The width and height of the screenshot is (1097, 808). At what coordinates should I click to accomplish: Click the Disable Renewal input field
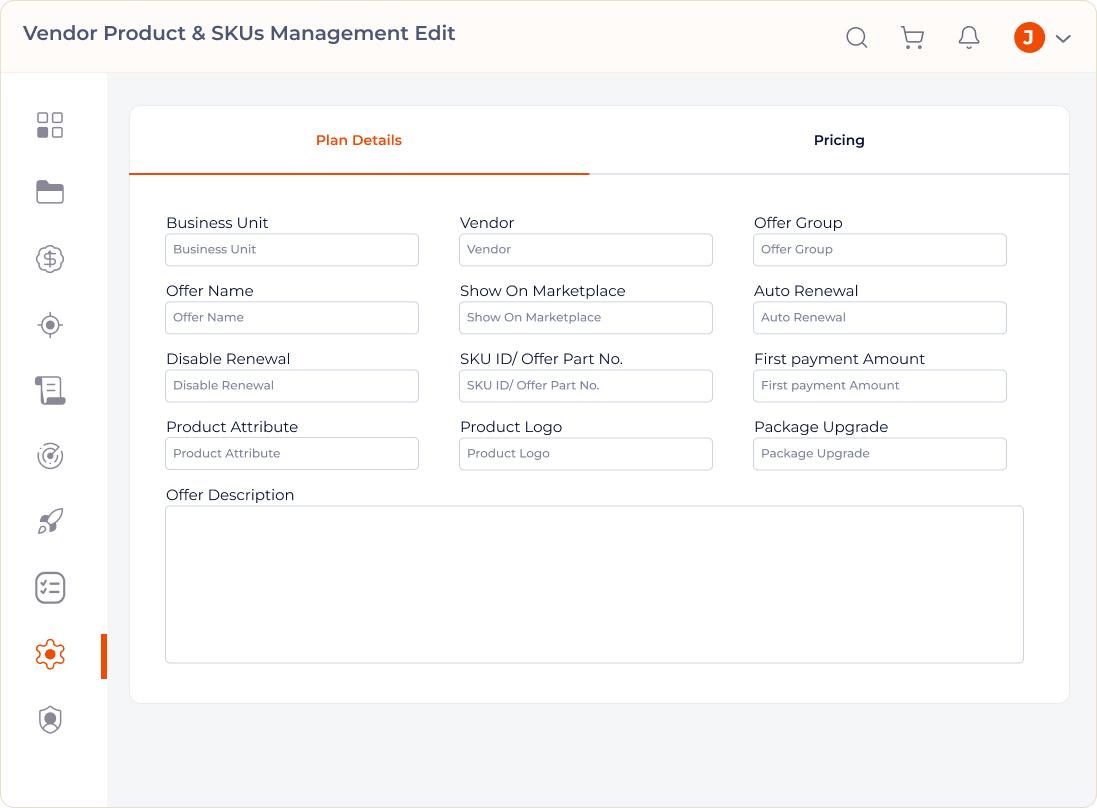[x=292, y=385]
